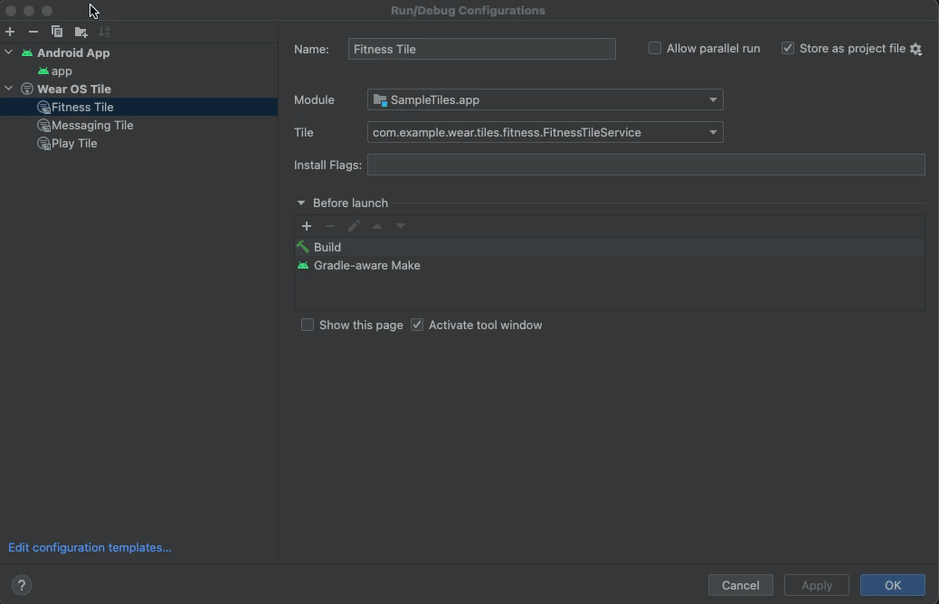Uncheck Store as project file

point(787,47)
